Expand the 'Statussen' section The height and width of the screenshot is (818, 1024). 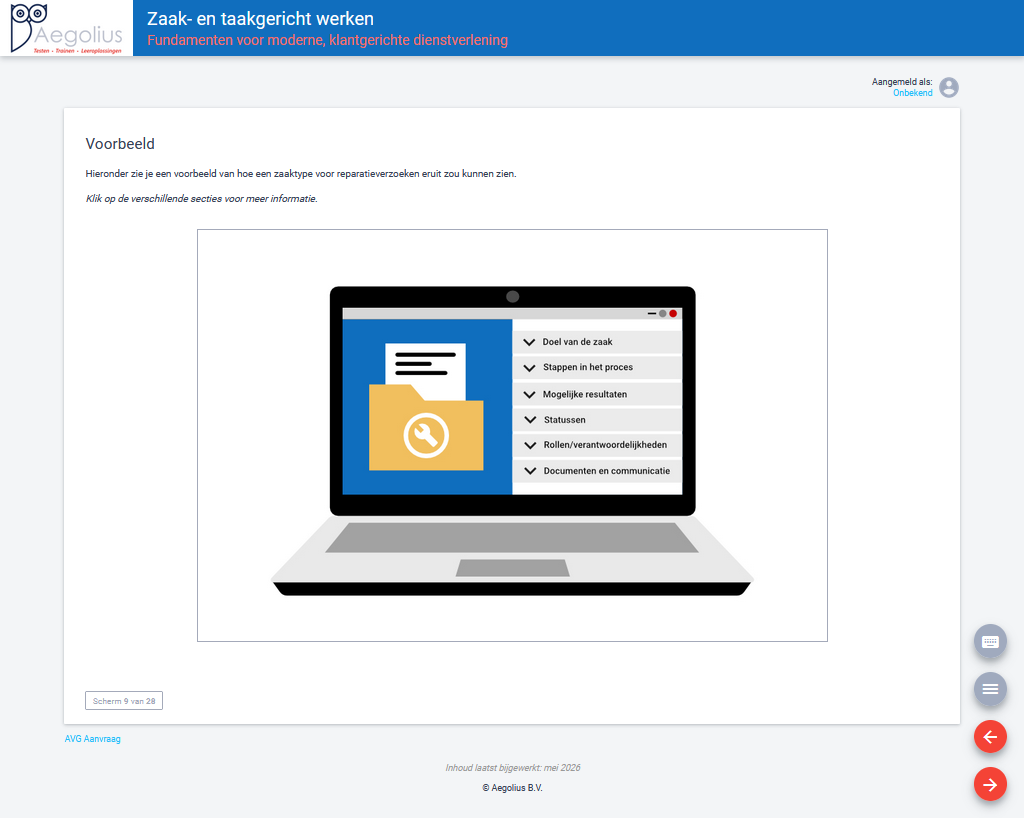tap(597, 420)
